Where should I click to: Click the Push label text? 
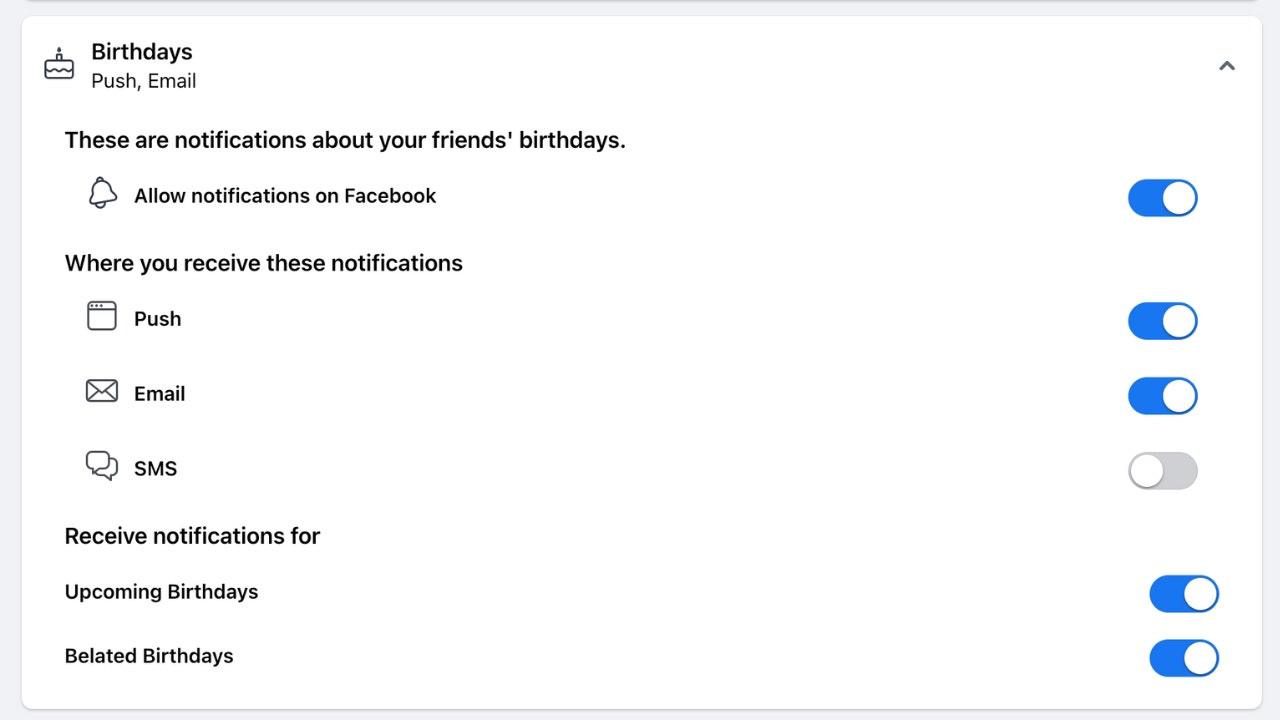tap(157, 318)
